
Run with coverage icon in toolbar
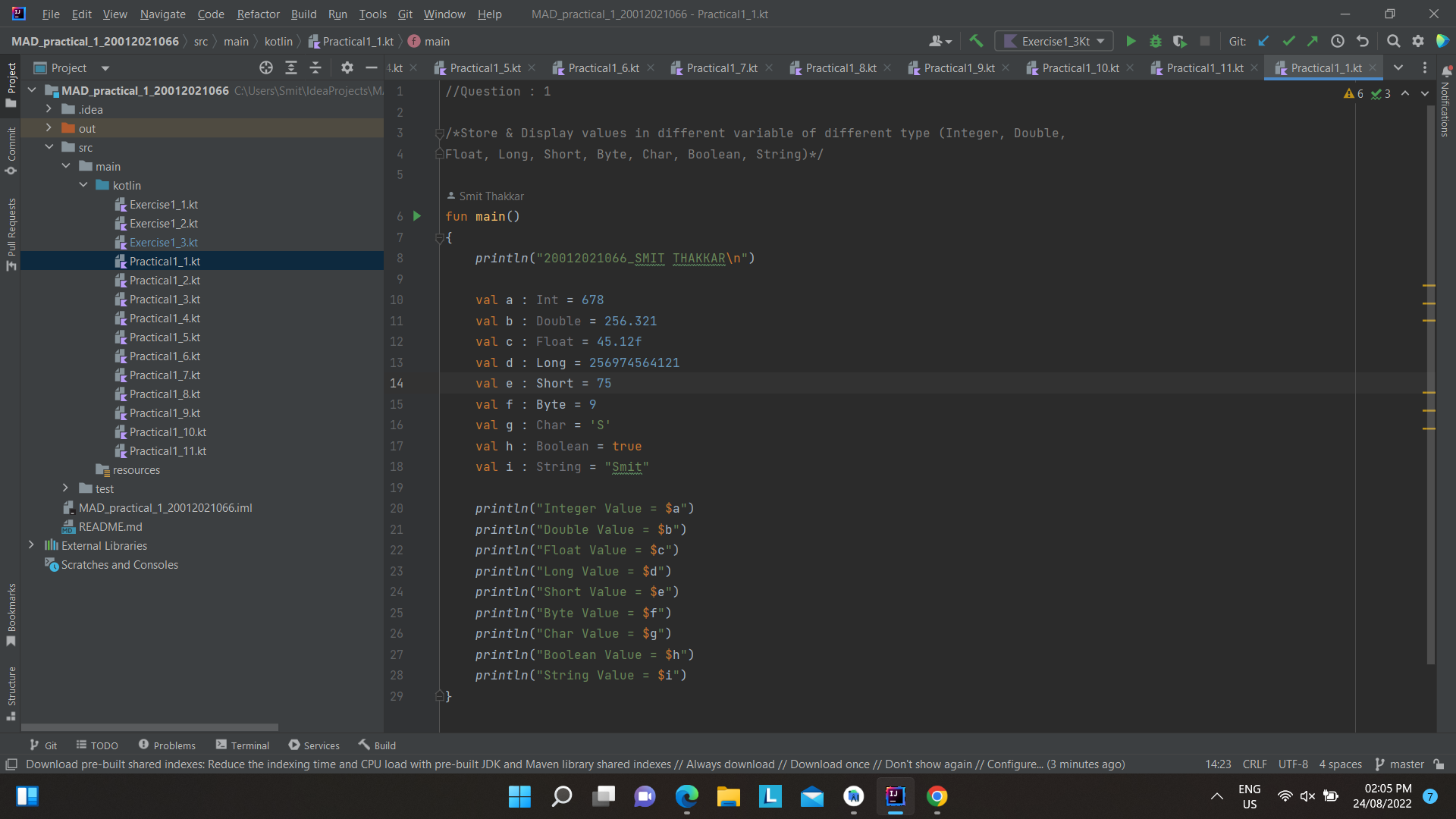(1179, 42)
